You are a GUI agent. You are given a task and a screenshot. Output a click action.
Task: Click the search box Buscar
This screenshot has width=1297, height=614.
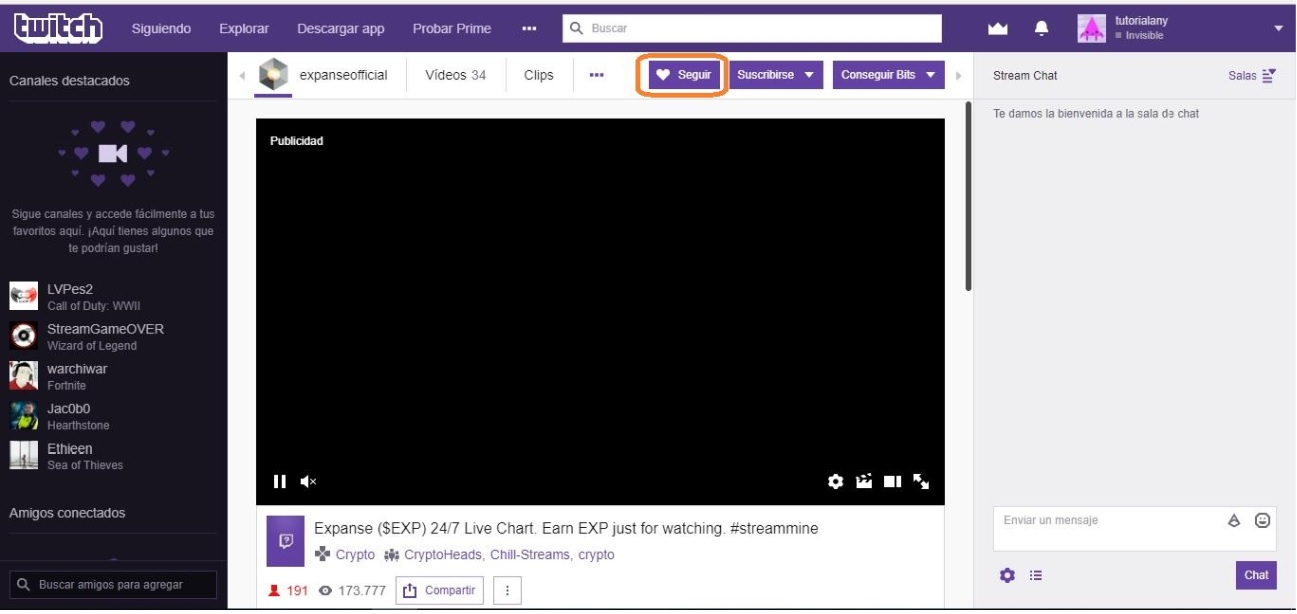tap(752, 28)
